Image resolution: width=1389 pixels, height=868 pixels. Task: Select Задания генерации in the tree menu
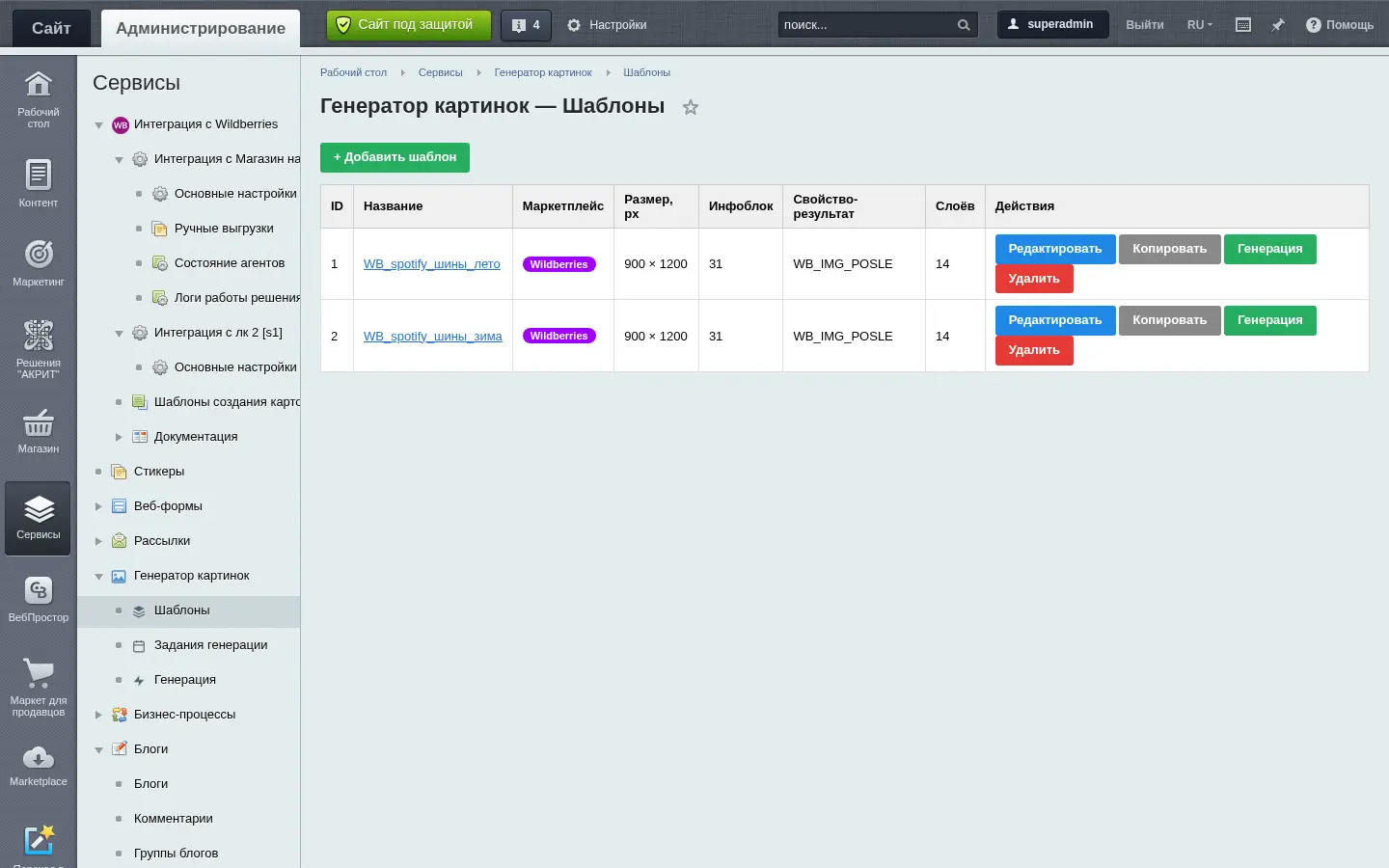210,645
